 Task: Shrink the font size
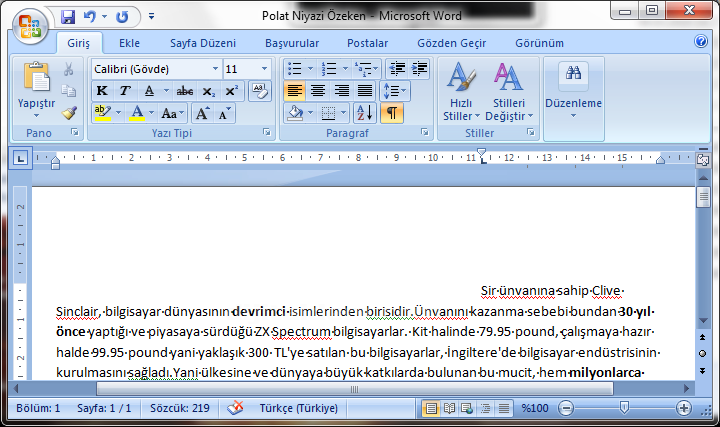pyautogui.click(x=225, y=113)
